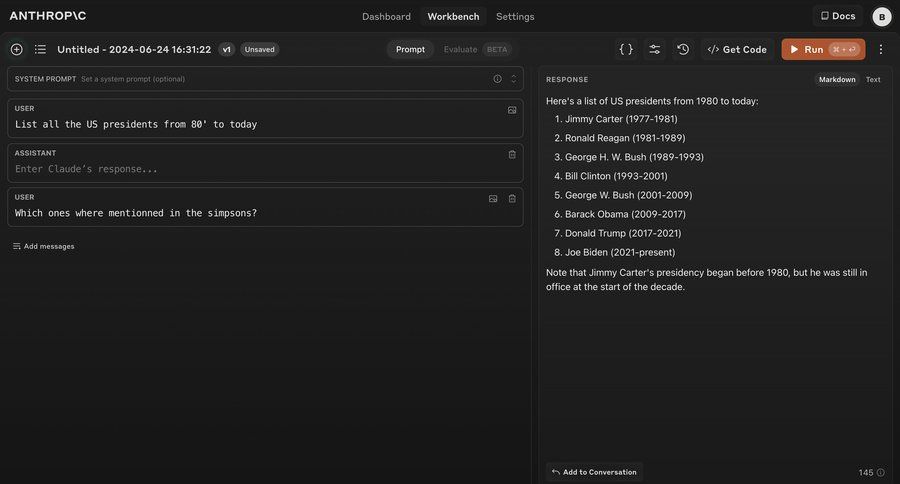This screenshot has height=484, width=900.
Task: Add image to the first User message
Action: [x=512, y=109]
